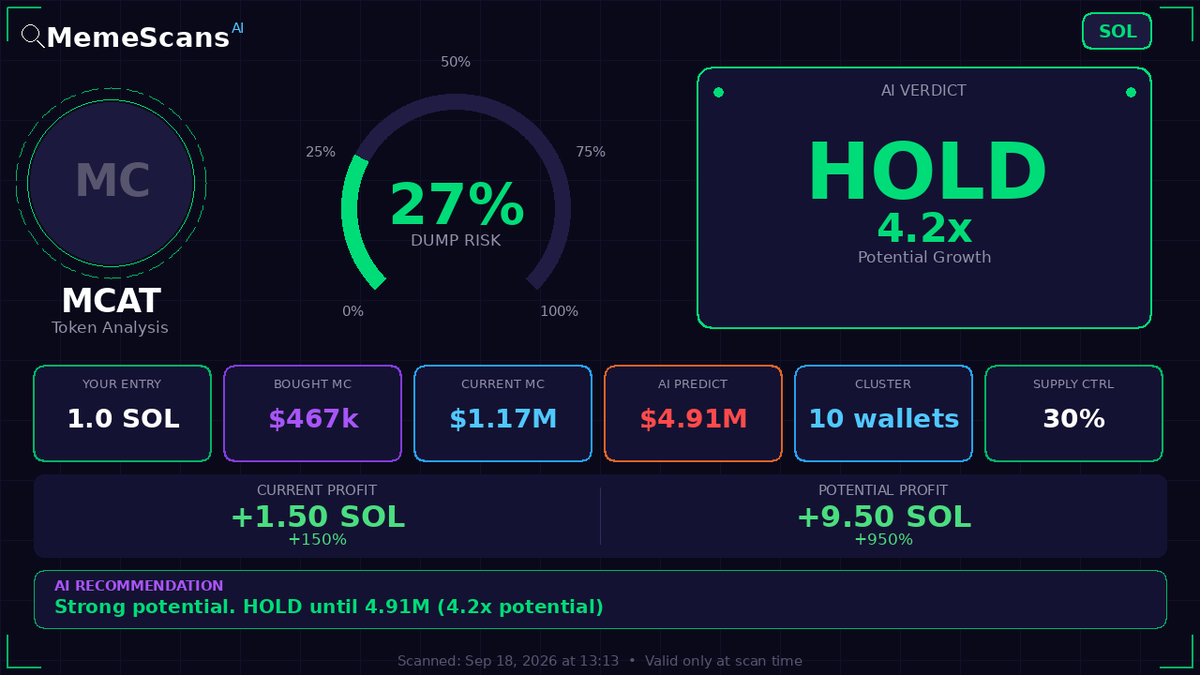Click the MCAT token name label
The image size is (1200, 675).
coord(111,300)
